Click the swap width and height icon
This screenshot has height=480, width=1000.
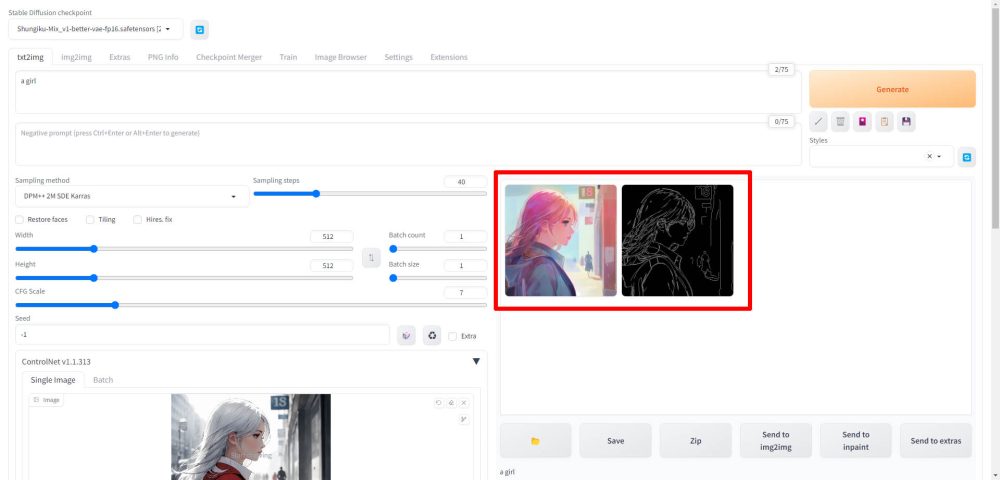[x=371, y=258]
